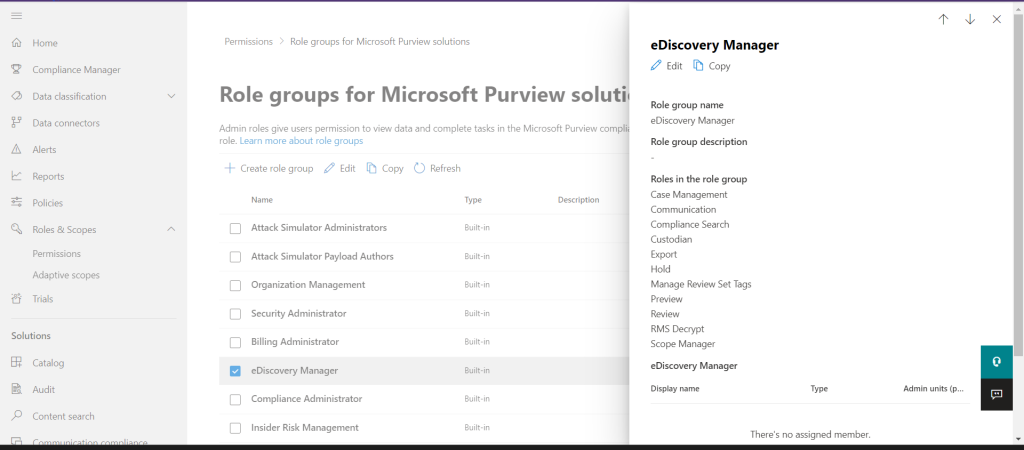Check the Attack Simulator Payload Authors checkbox
1024x450 pixels.
(235, 257)
